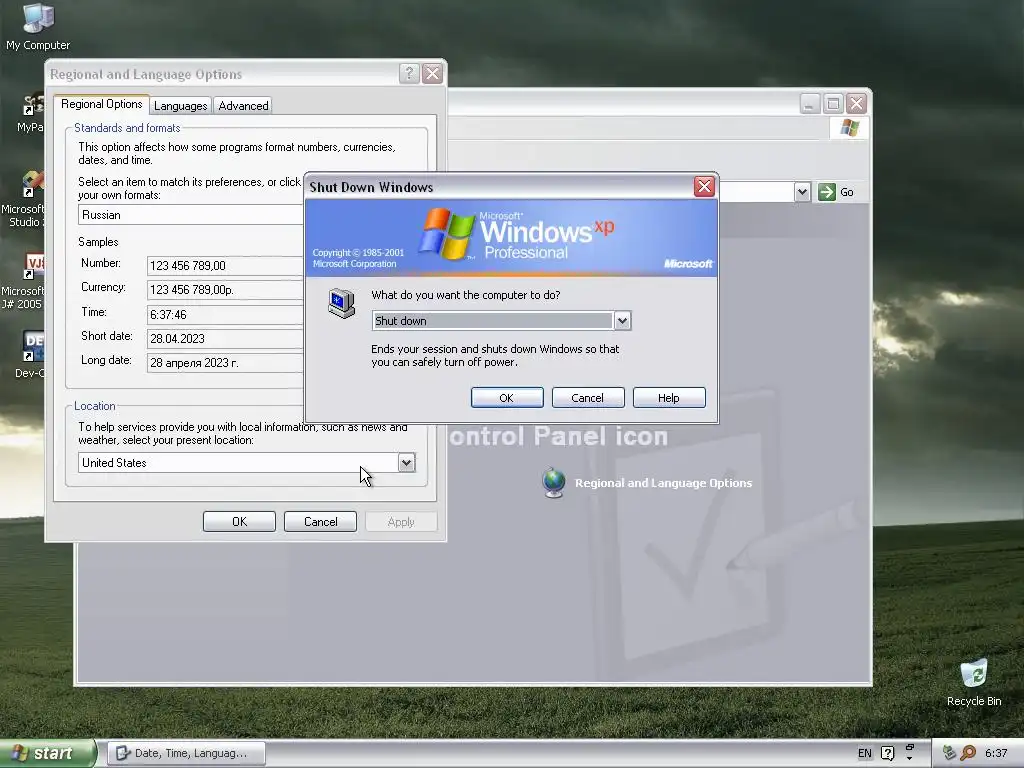Viewport: 1024px width, 768px height.
Task: Click the computer icon in Shut Down dialog
Action: pyautogui.click(x=342, y=304)
